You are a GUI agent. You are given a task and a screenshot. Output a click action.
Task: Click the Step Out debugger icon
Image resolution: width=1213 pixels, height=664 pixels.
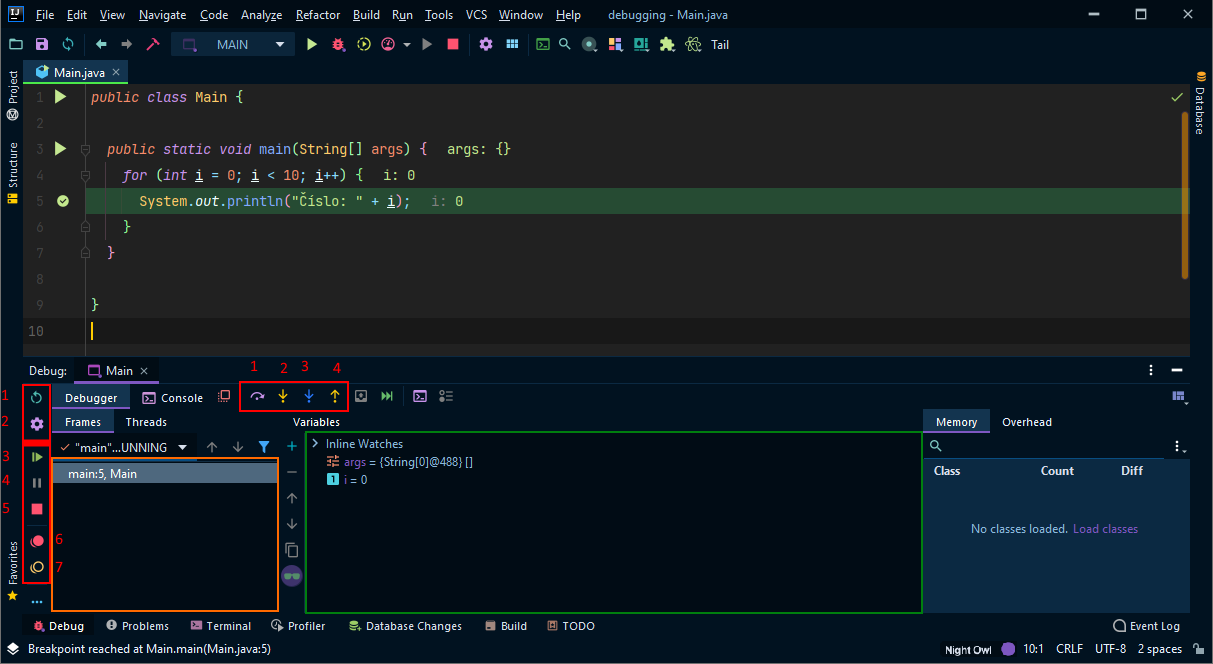point(335,396)
